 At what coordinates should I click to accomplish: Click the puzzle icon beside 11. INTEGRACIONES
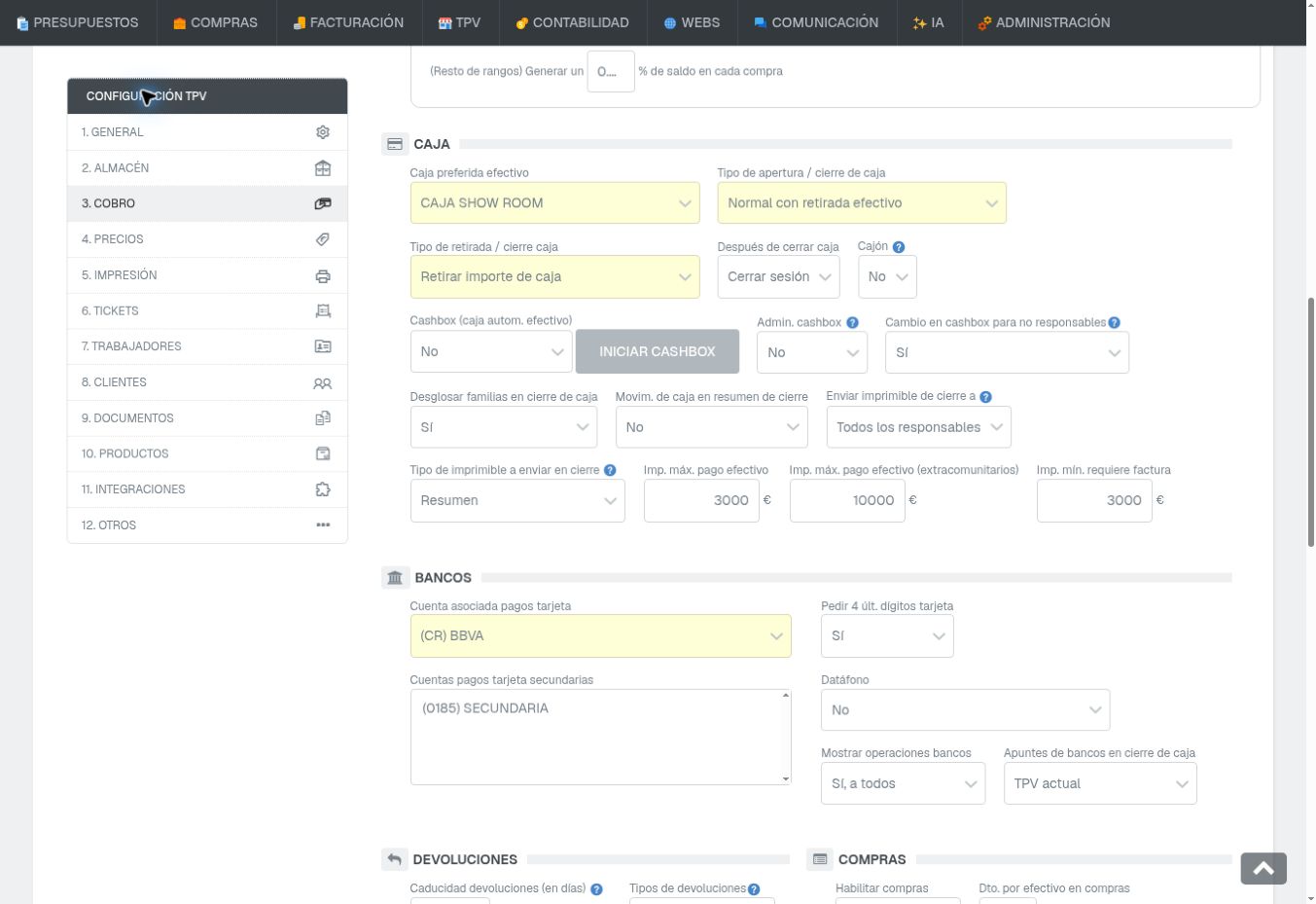[323, 489]
